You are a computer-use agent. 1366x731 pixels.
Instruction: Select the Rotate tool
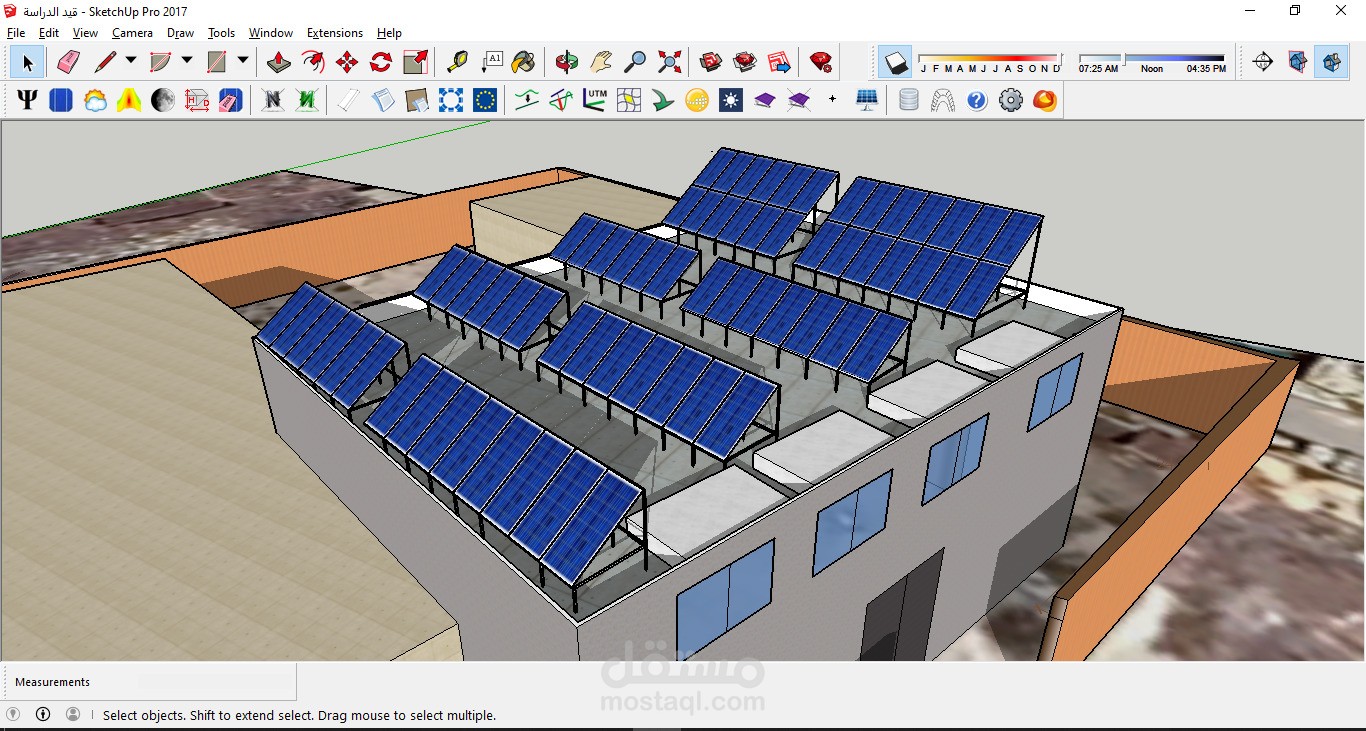381,62
